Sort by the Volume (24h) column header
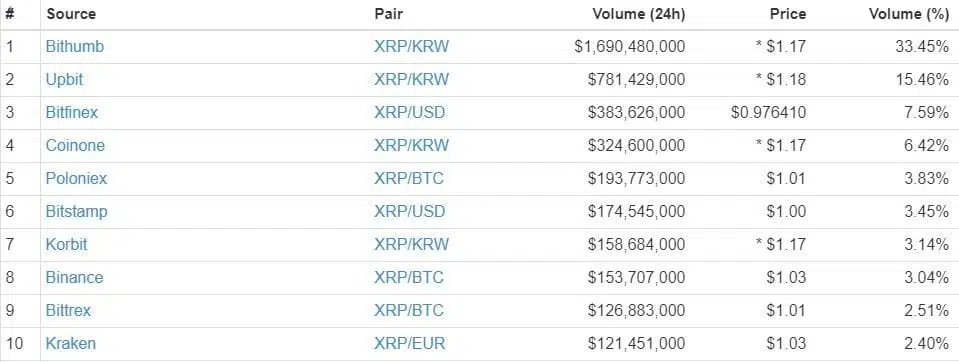 (x=639, y=14)
